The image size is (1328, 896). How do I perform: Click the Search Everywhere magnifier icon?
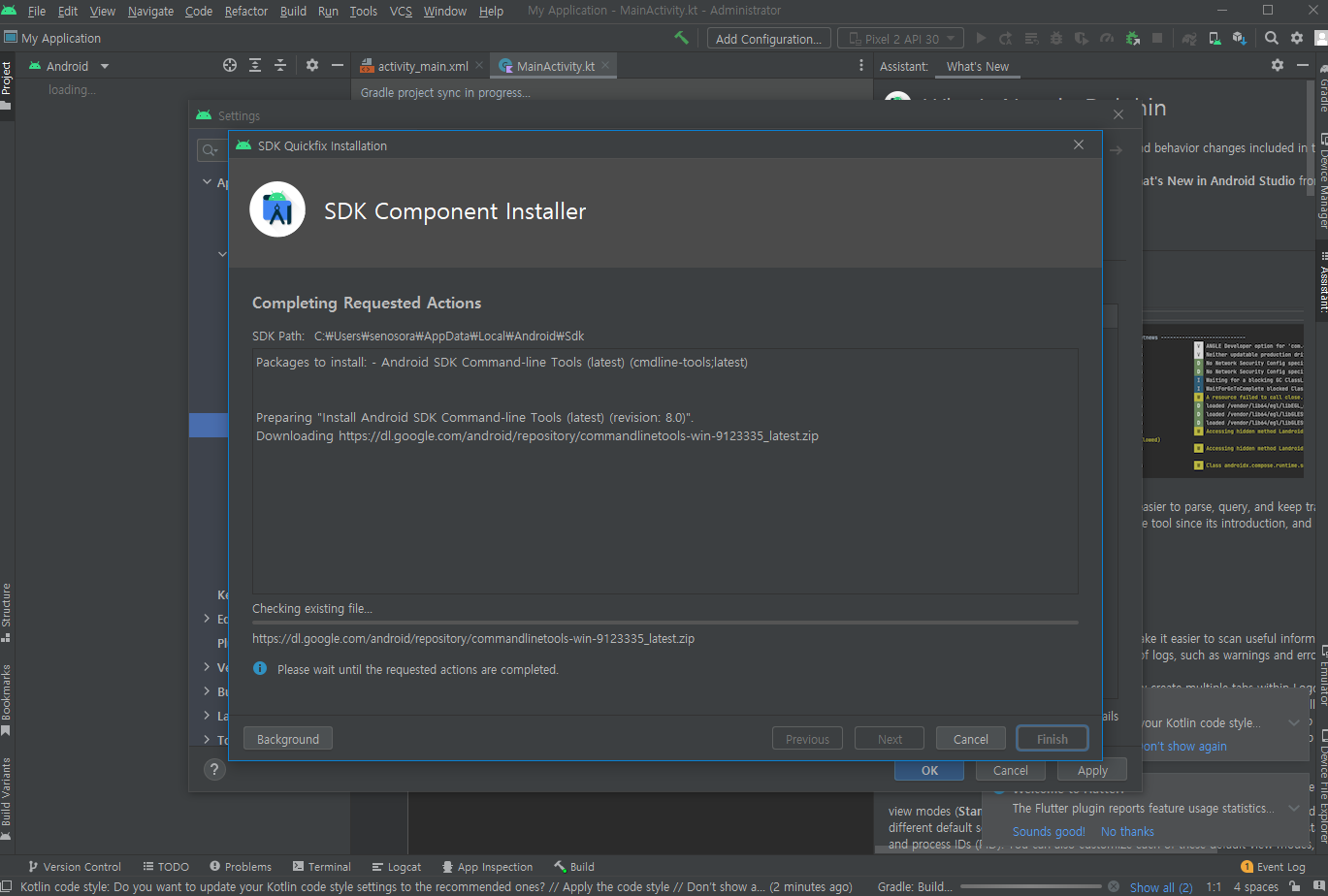pyautogui.click(x=1272, y=38)
